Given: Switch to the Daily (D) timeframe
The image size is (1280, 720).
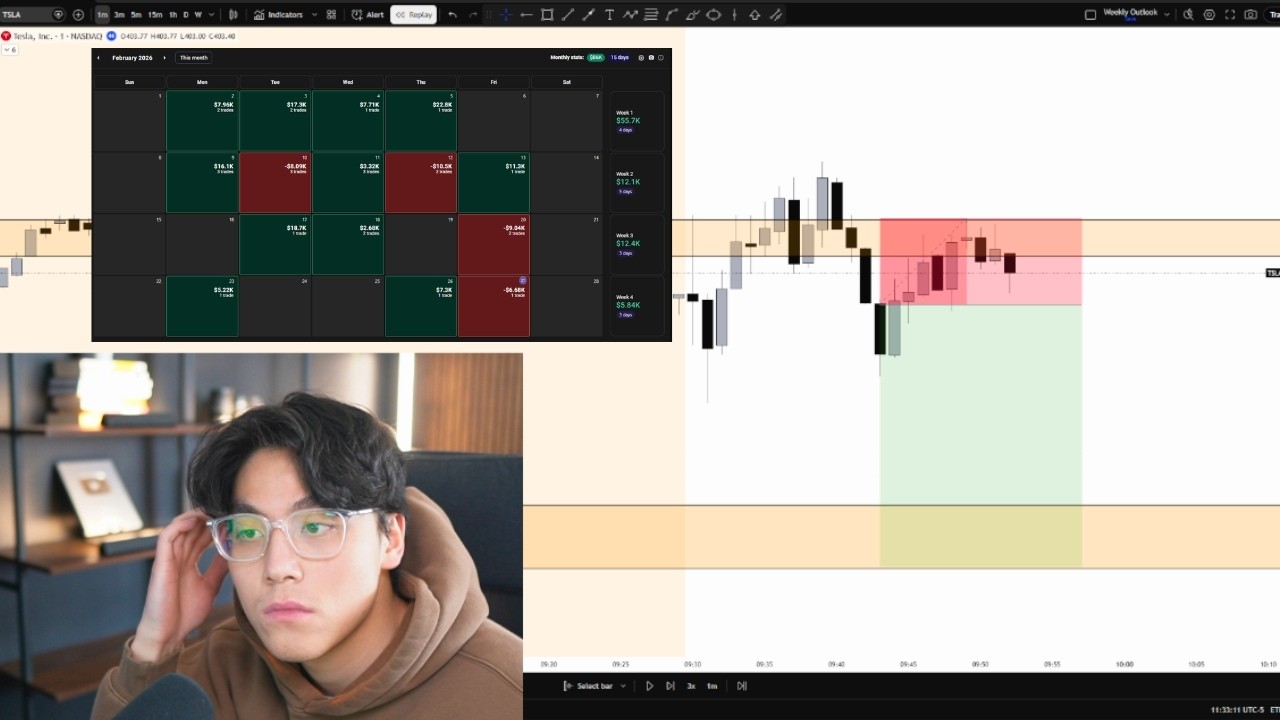Looking at the screenshot, I should click(185, 15).
